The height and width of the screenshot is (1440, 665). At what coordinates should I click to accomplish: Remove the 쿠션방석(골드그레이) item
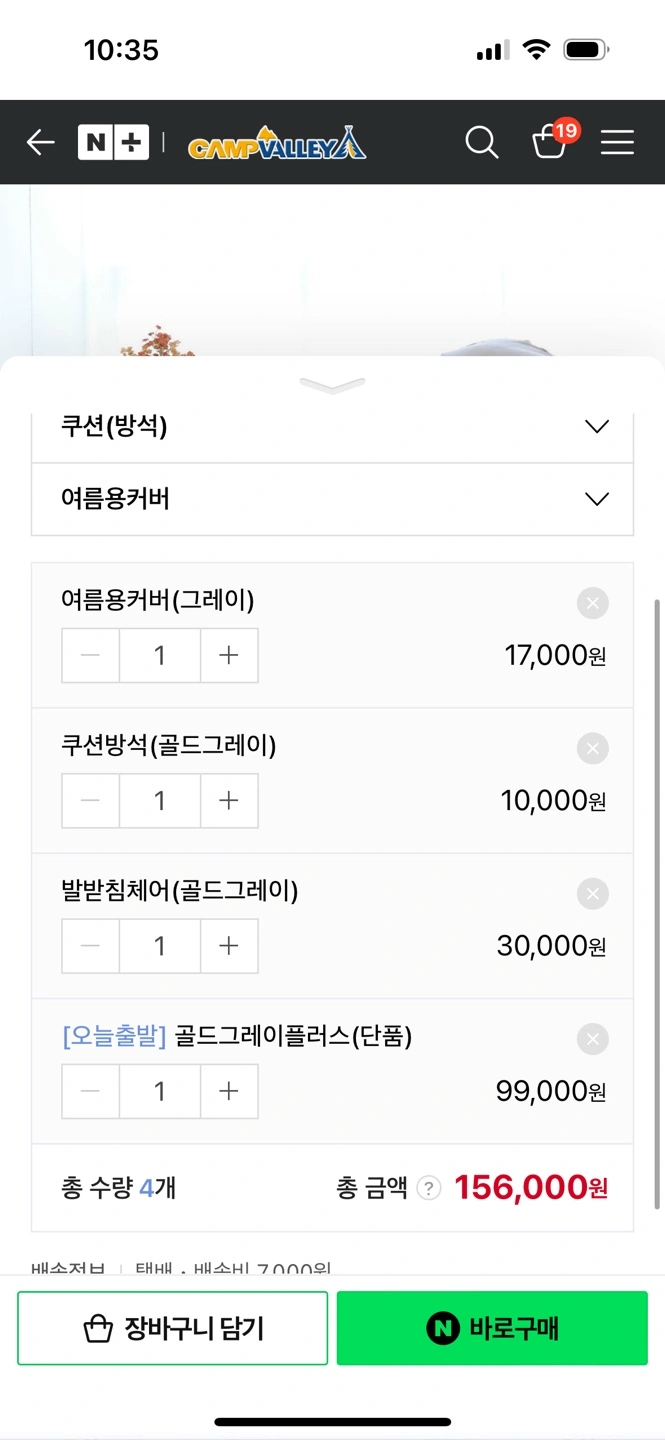tap(592, 748)
